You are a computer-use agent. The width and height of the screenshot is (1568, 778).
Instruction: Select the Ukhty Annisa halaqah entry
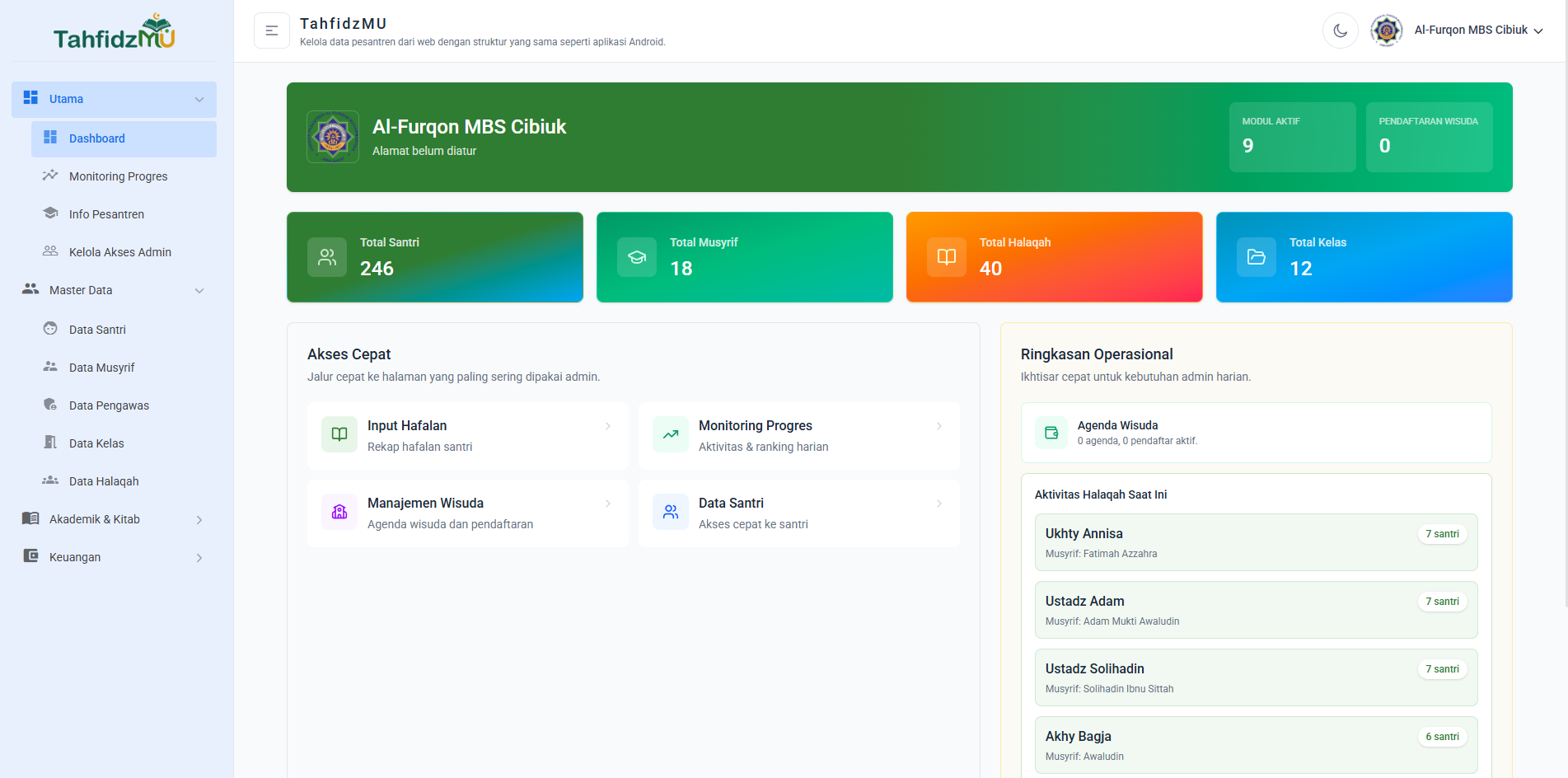pyautogui.click(x=1257, y=542)
